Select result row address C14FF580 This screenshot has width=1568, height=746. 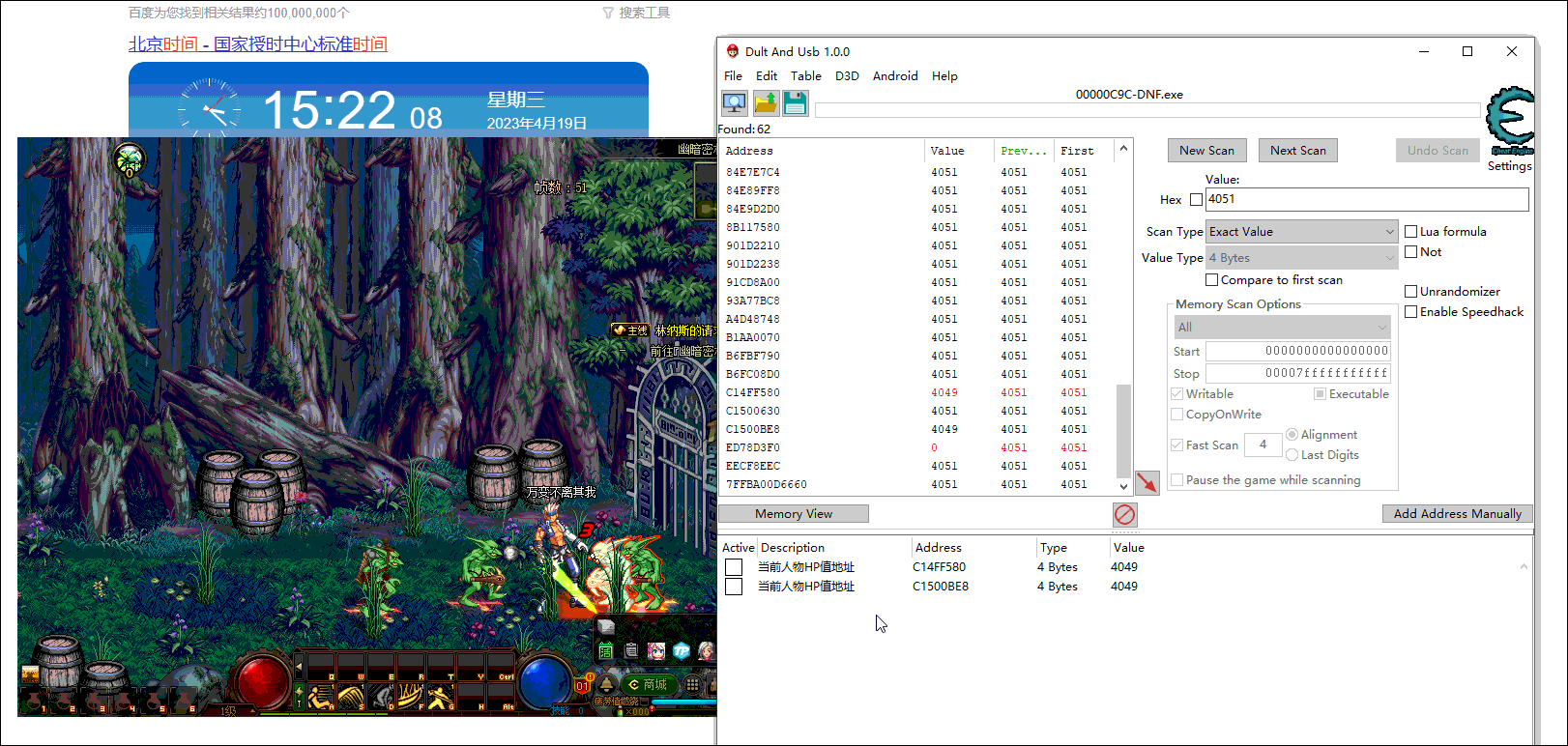[916, 392]
